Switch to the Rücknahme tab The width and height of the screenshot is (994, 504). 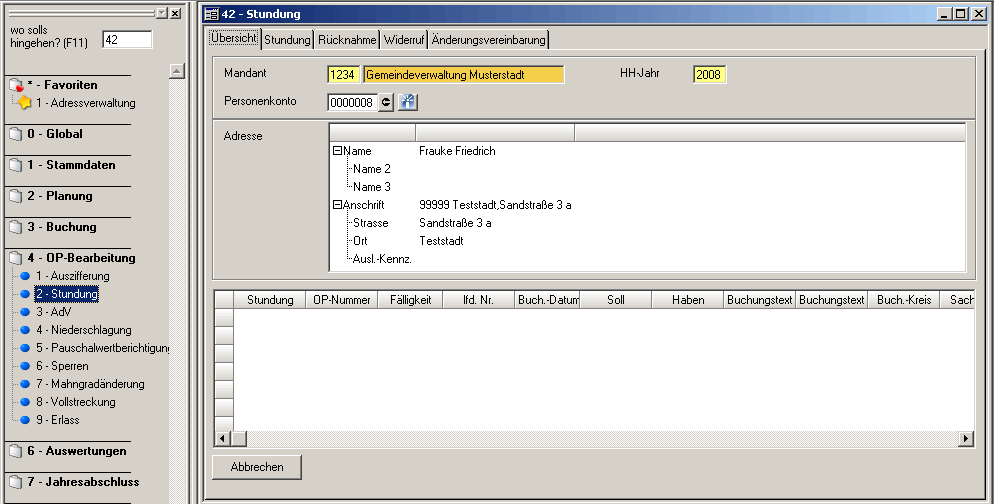click(347, 40)
